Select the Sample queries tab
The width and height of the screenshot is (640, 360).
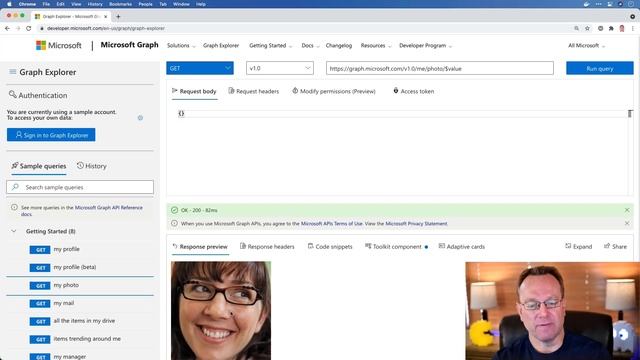point(39,166)
